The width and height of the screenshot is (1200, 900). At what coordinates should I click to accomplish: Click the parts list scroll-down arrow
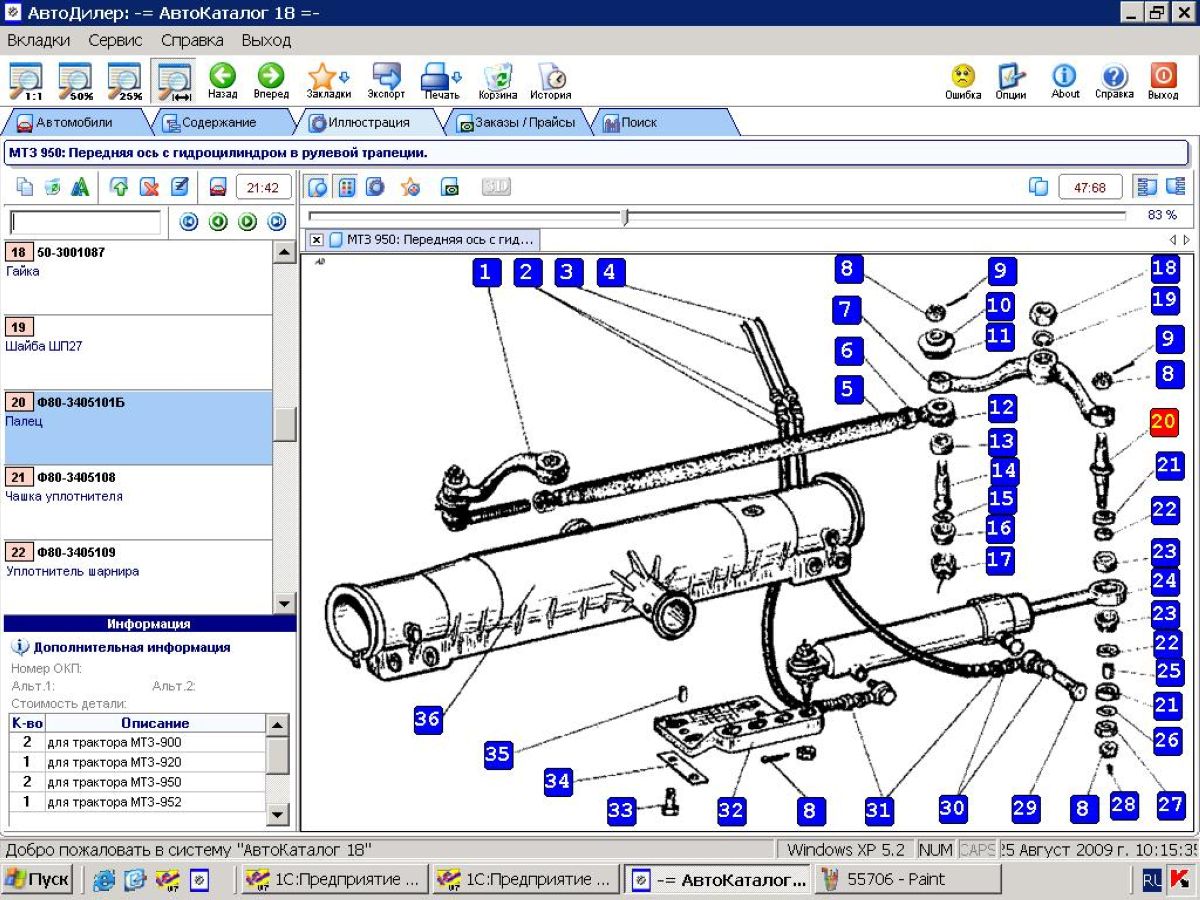click(285, 604)
